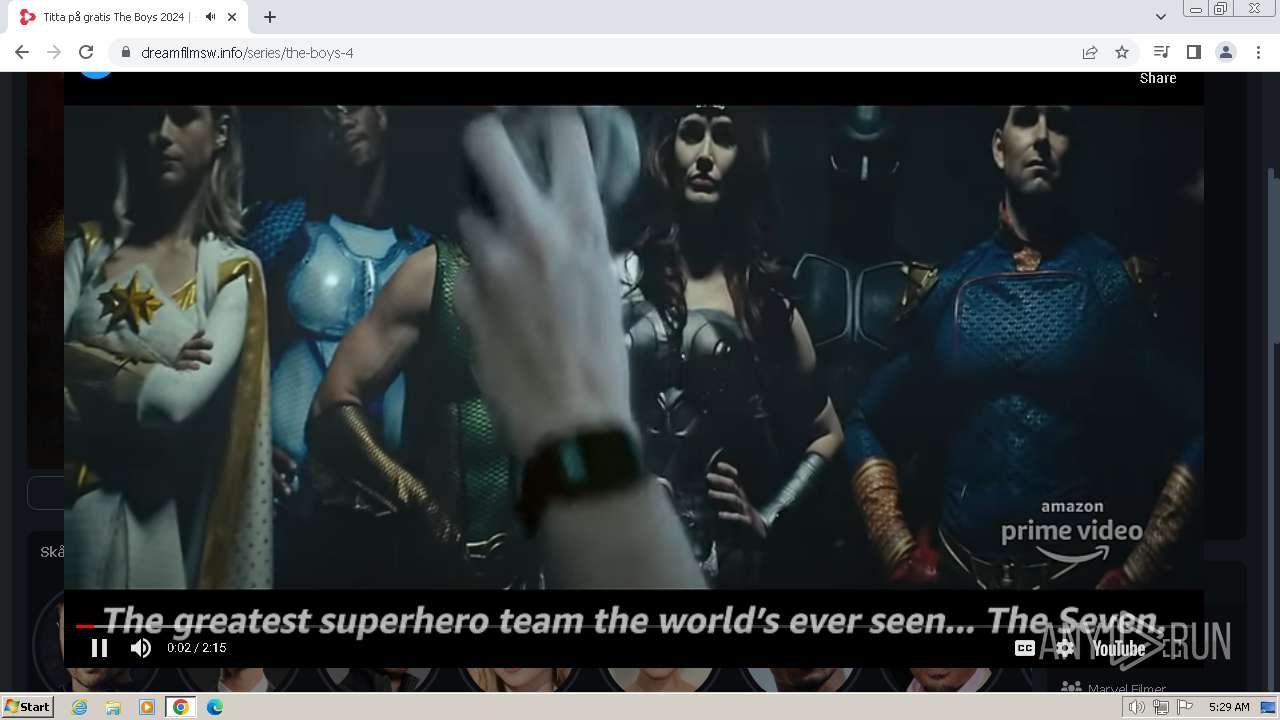Go forward with the browser forward arrow

coord(54,52)
